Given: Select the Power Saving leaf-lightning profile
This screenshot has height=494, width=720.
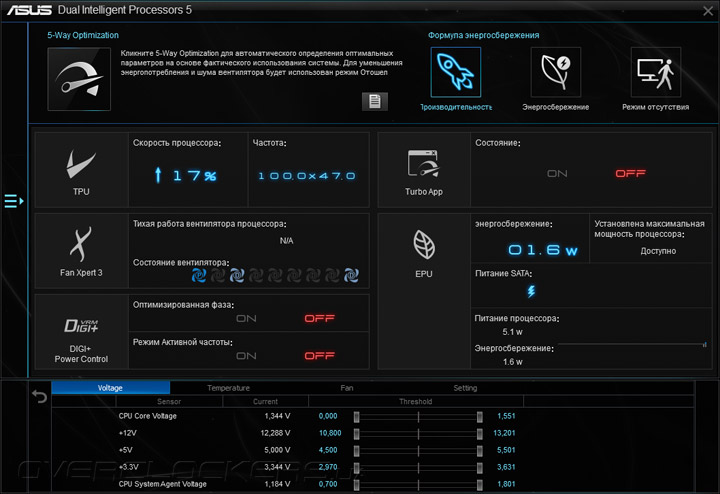Looking at the screenshot, I should tap(556, 72).
